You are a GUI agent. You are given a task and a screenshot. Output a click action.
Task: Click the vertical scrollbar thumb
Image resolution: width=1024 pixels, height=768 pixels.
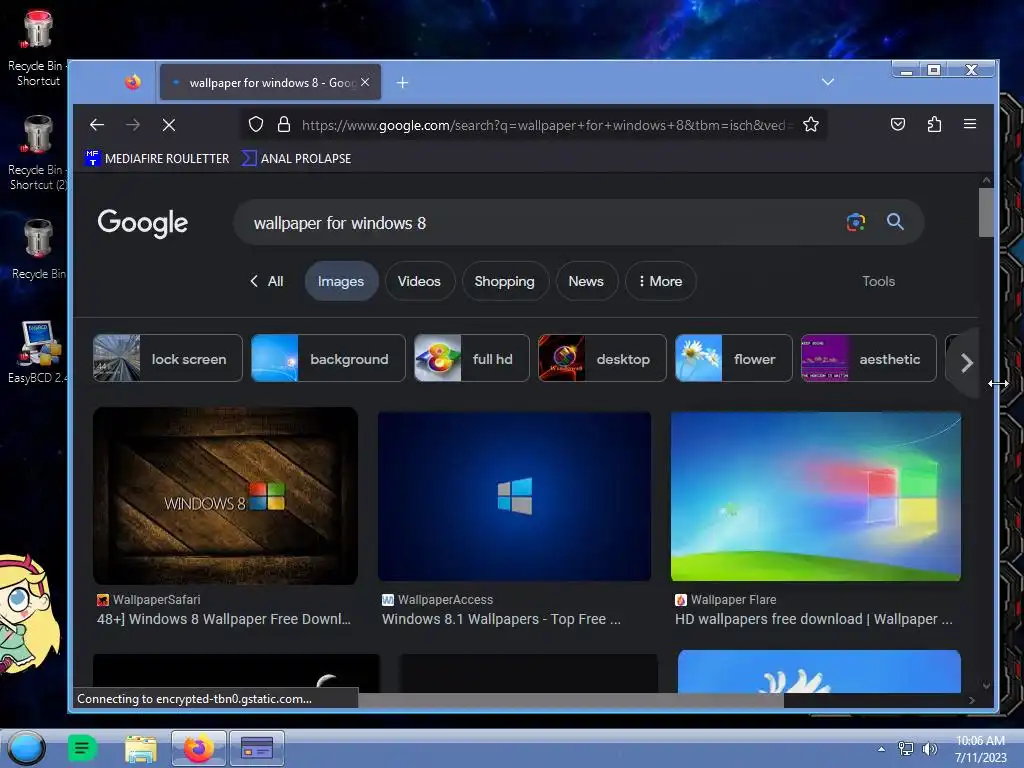(x=986, y=212)
